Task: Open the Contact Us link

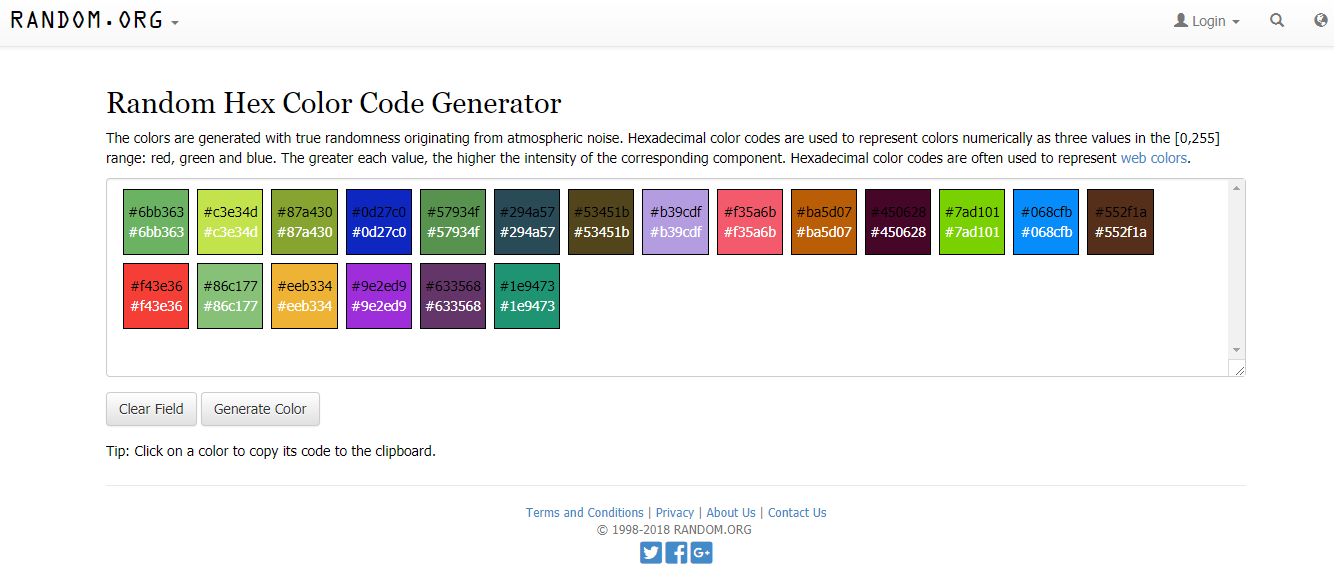Action: pyautogui.click(x=797, y=513)
